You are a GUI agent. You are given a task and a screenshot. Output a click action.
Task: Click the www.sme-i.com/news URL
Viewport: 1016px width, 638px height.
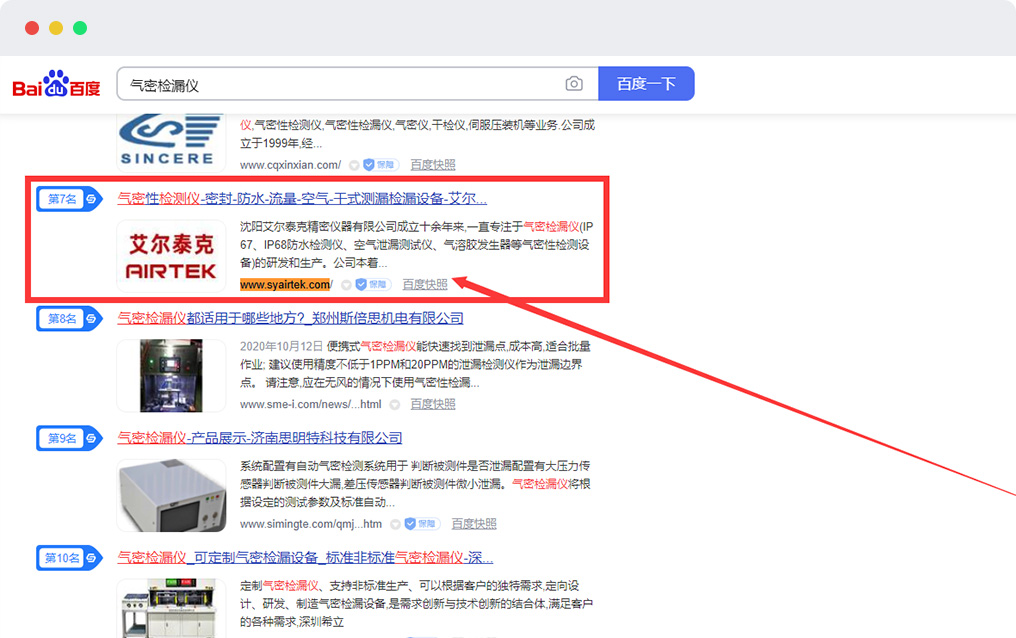310,404
